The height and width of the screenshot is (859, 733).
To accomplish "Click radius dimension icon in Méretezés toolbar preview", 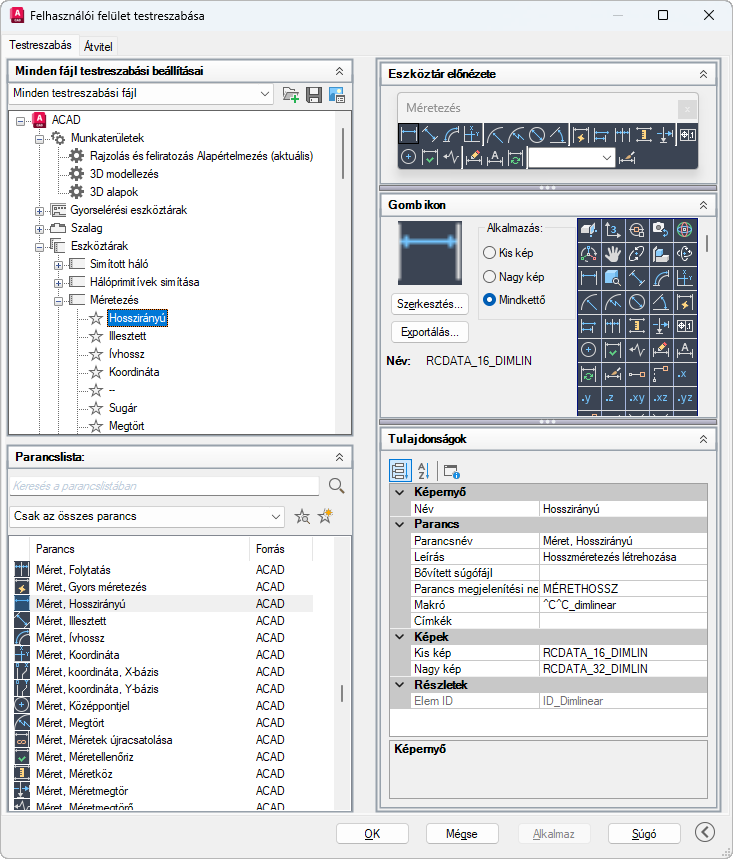I will (495, 134).
